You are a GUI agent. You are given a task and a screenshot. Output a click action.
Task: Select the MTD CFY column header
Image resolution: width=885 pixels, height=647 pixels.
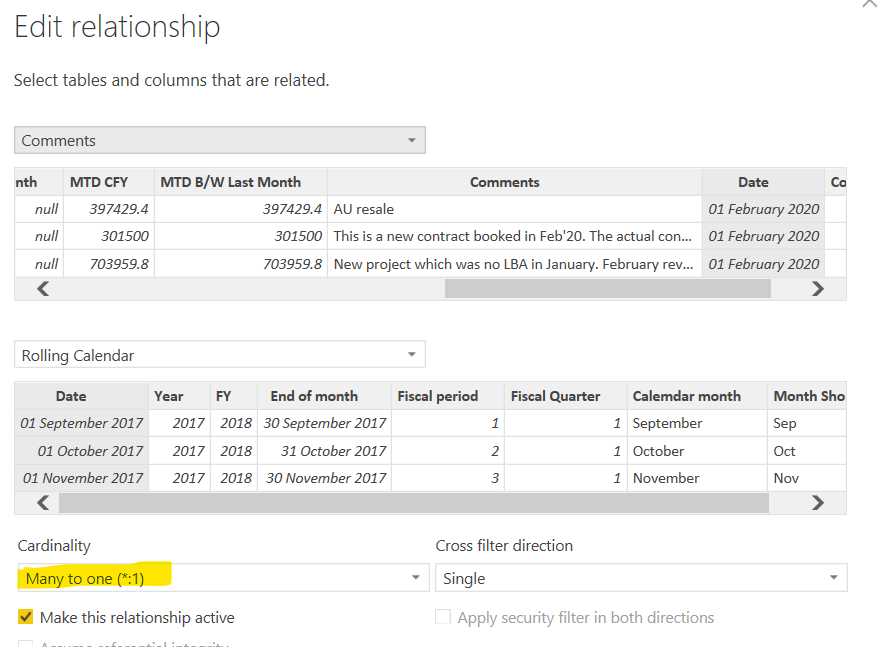pos(109,182)
